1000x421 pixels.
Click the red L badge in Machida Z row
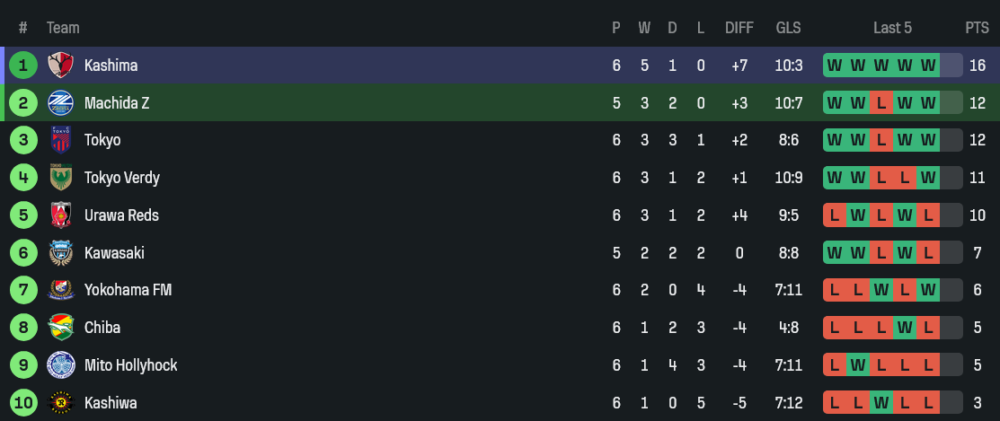(881, 103)
